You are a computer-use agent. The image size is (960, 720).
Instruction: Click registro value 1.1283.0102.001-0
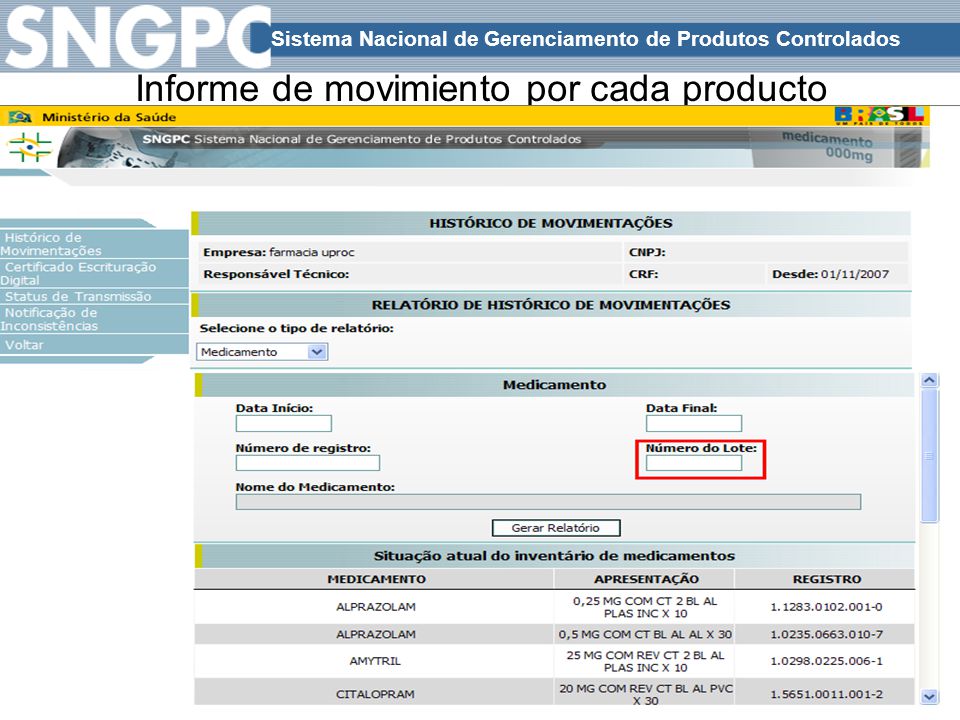point(826,607)
